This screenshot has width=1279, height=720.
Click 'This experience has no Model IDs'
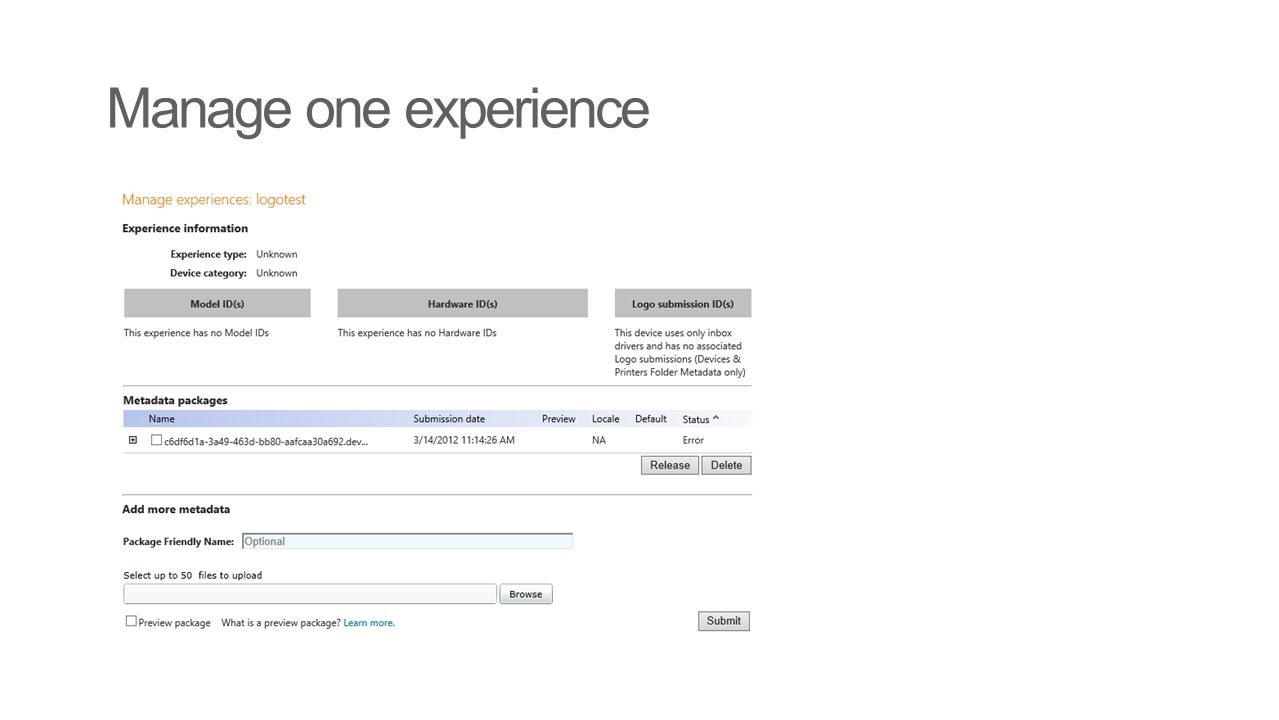click(196, 333)
